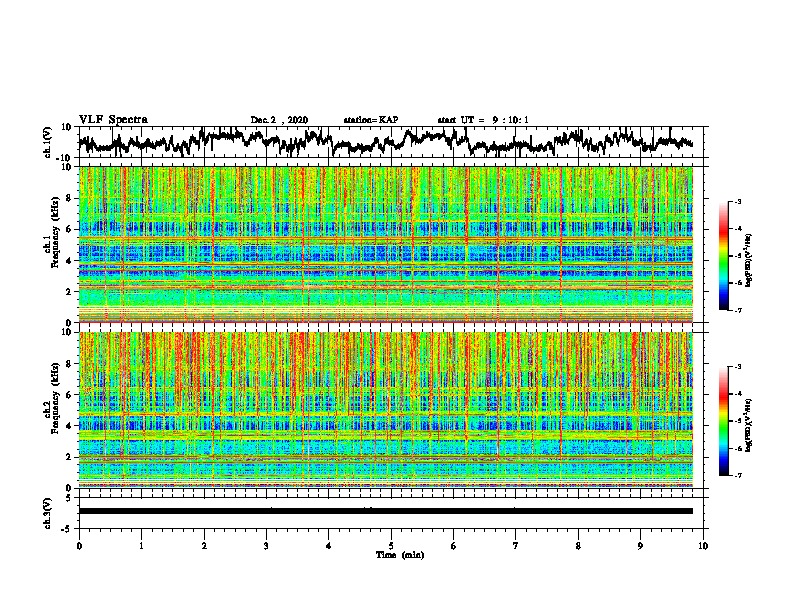The width and height of the screenshot is (792, 612).
Task: Click the -3 tick on ch.1 colorbar
Action: click(737, 201)
